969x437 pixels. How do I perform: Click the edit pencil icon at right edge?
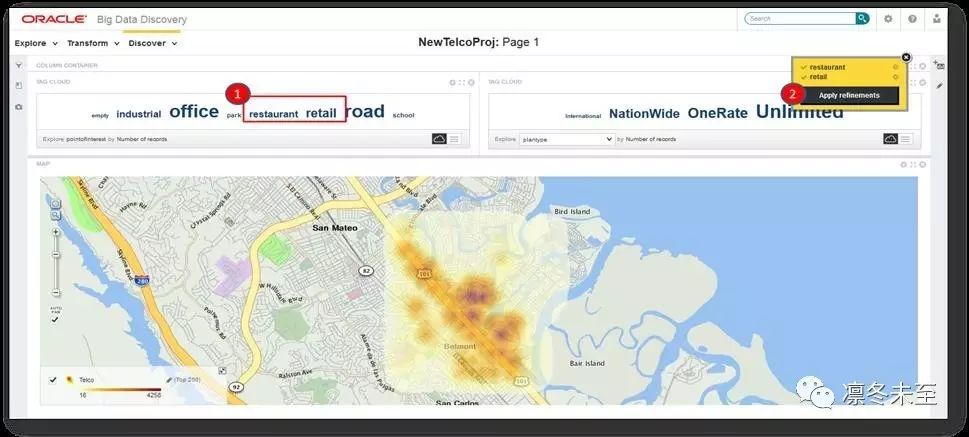pos(939,86)
